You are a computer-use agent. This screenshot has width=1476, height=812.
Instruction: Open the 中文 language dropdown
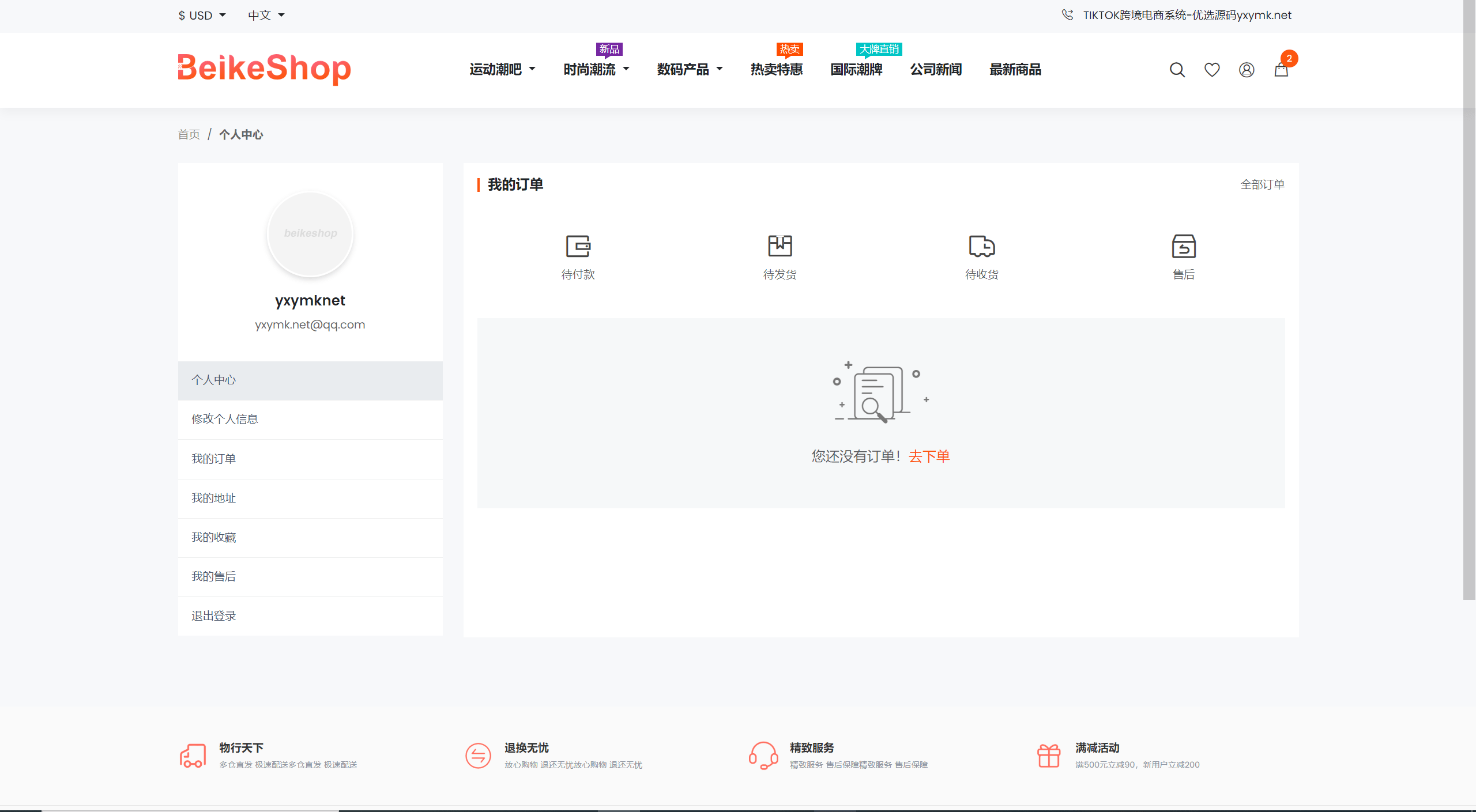(x=266, y=16)
